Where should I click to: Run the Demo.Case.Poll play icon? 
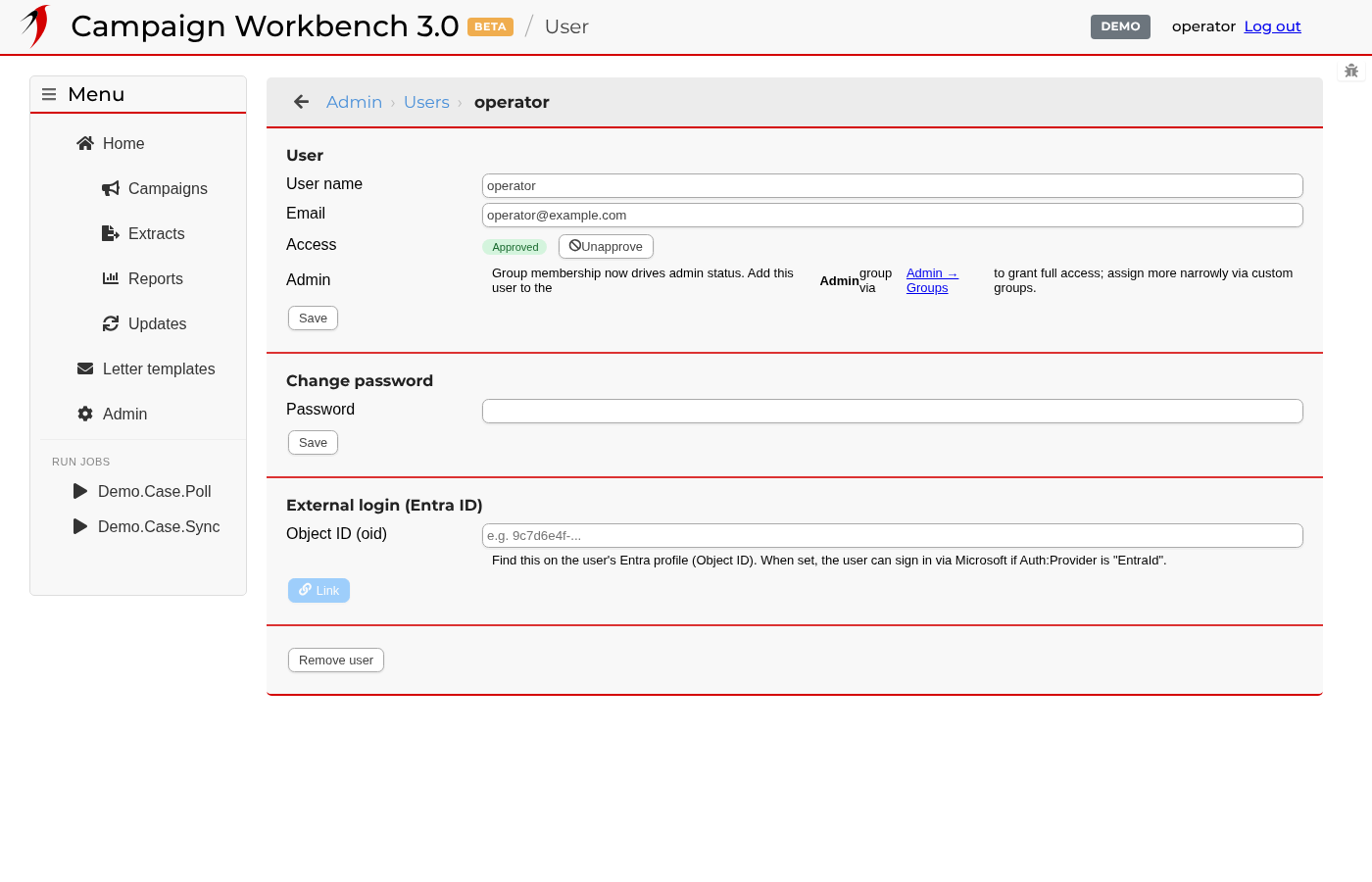coord(80,491)
